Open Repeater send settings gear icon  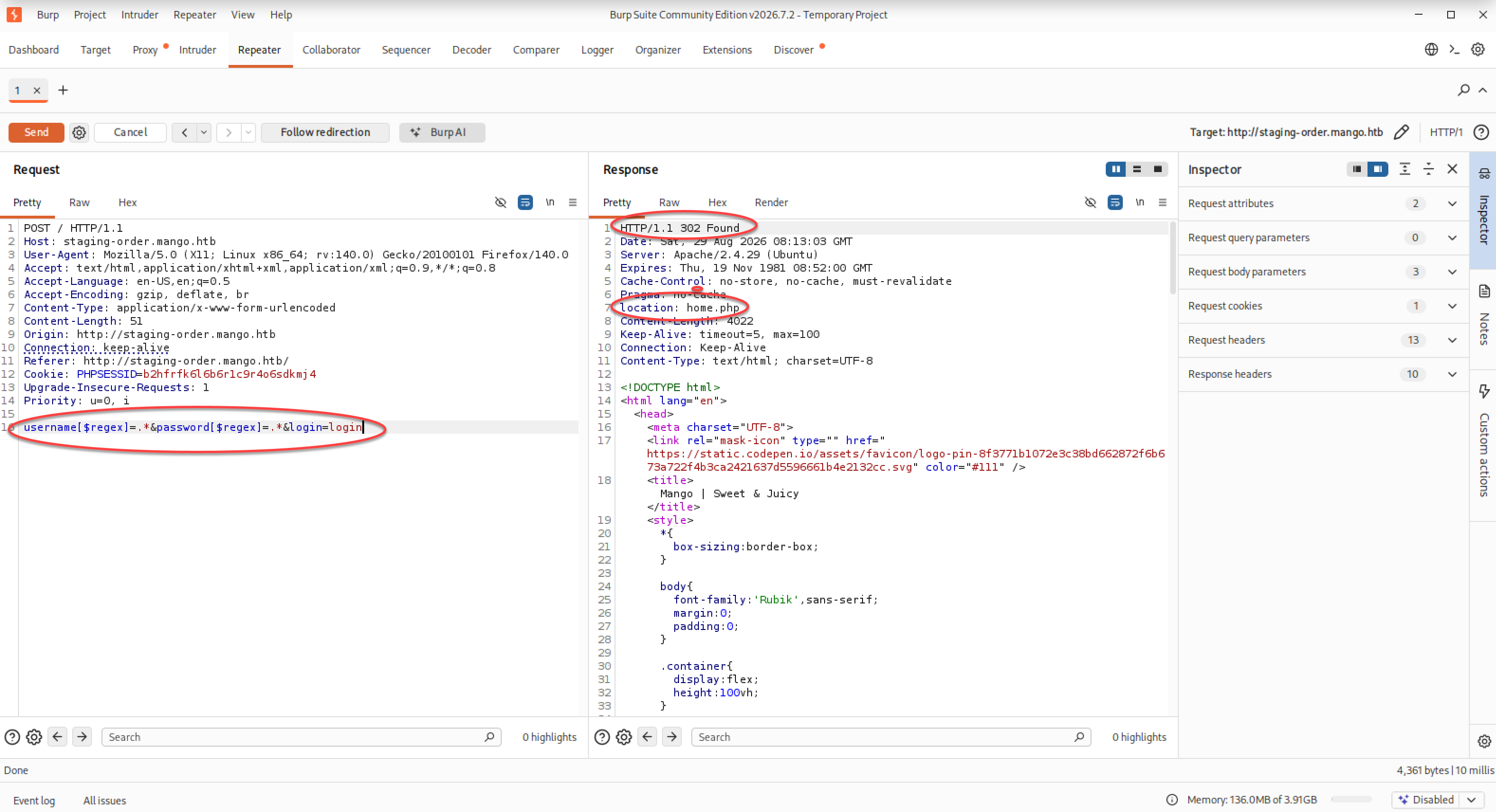point(79,132)
